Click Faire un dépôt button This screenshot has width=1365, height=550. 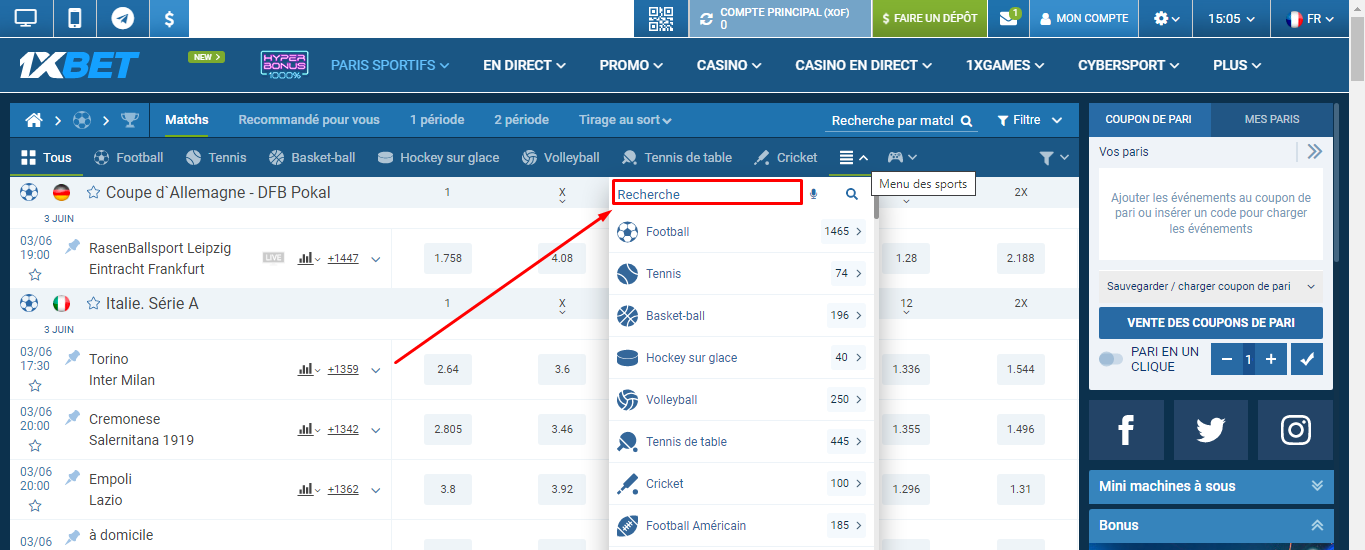930,18
